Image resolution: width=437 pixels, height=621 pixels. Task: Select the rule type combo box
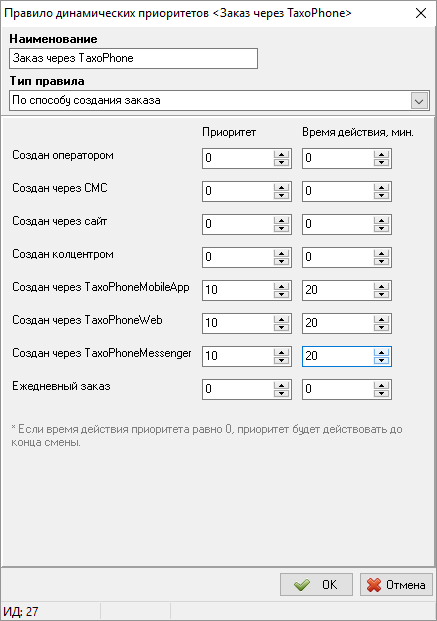(219, 101)
